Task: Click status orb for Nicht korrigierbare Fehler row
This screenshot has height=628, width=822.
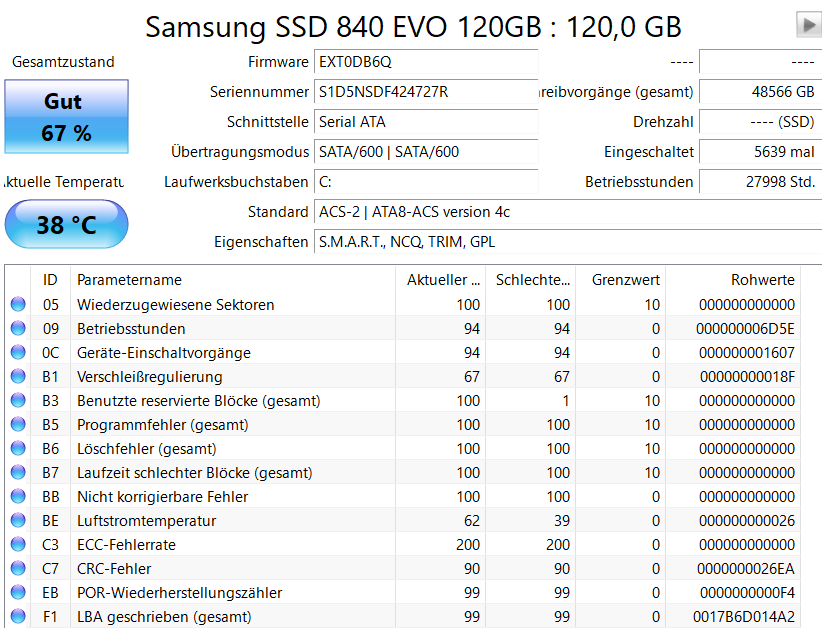Action: [x=18, y=496]
